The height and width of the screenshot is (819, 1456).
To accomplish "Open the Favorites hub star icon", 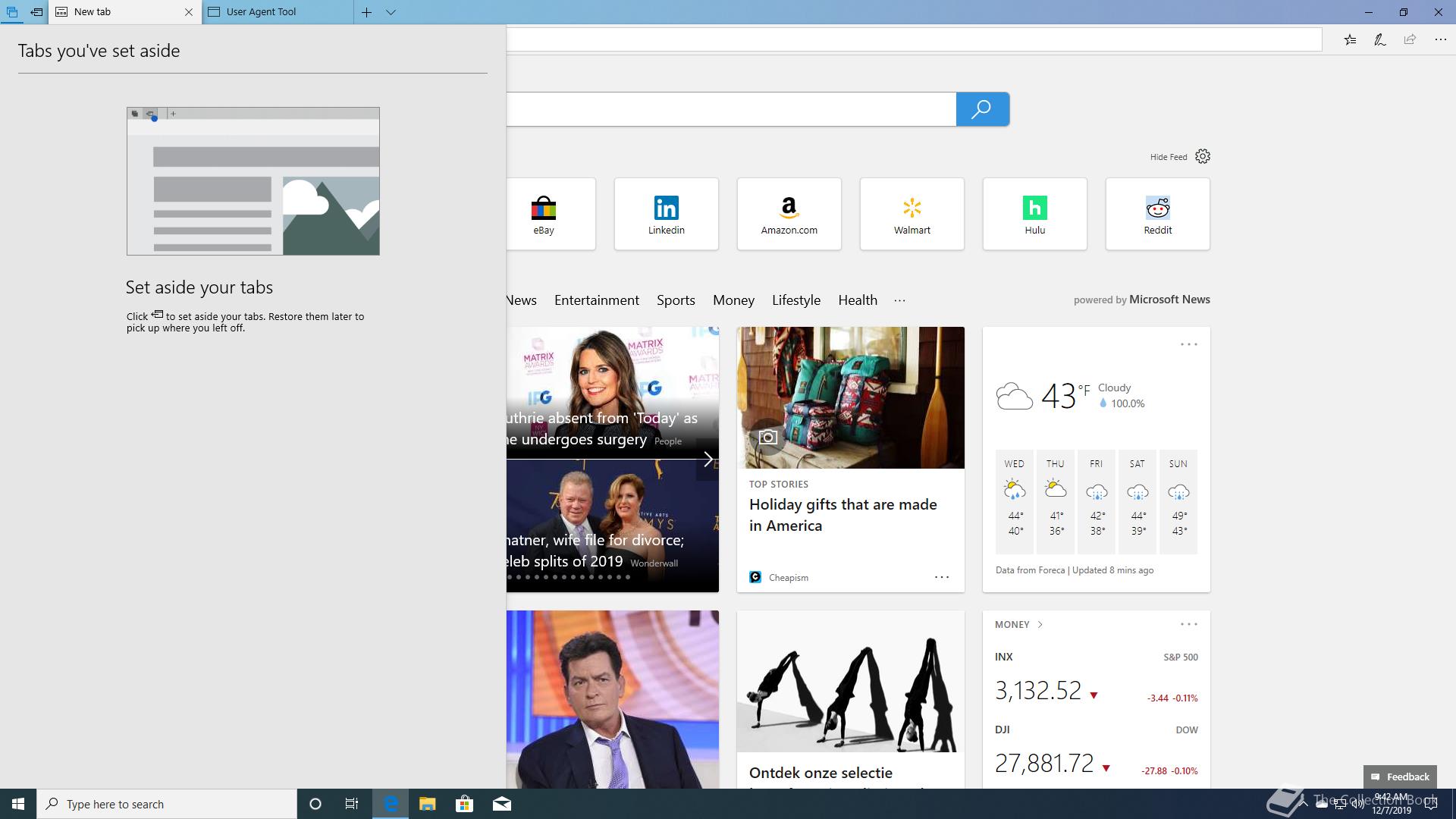I will point(1350,39).
